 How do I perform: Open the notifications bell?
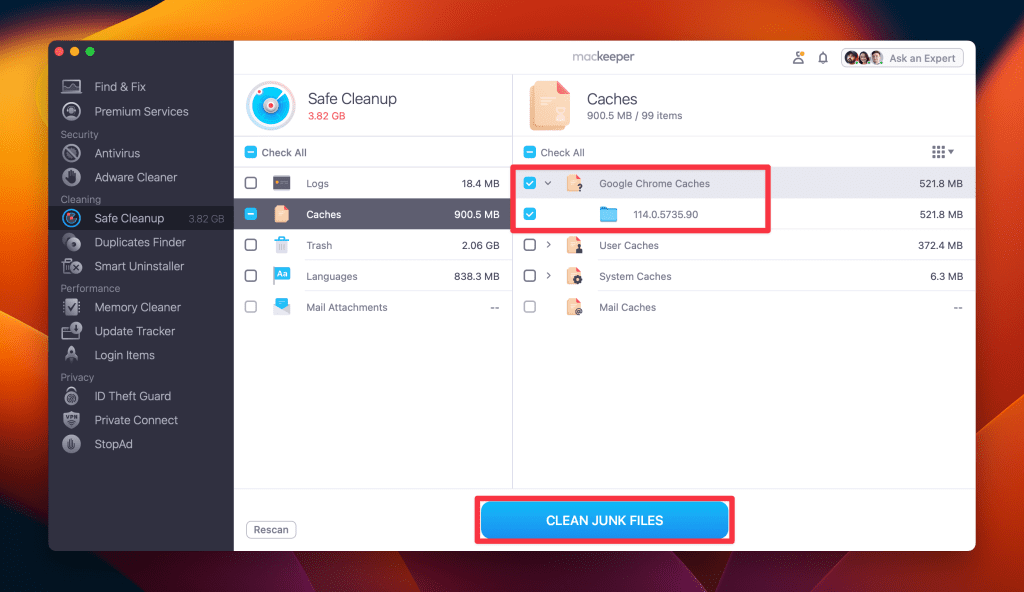click(x=823, y=58)
